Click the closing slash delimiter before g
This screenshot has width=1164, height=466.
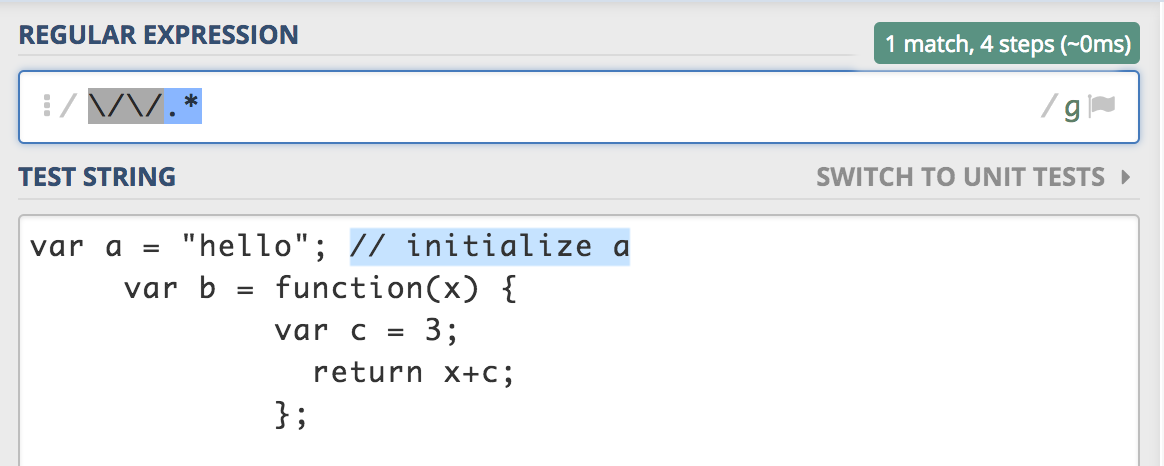point(1049,106)
